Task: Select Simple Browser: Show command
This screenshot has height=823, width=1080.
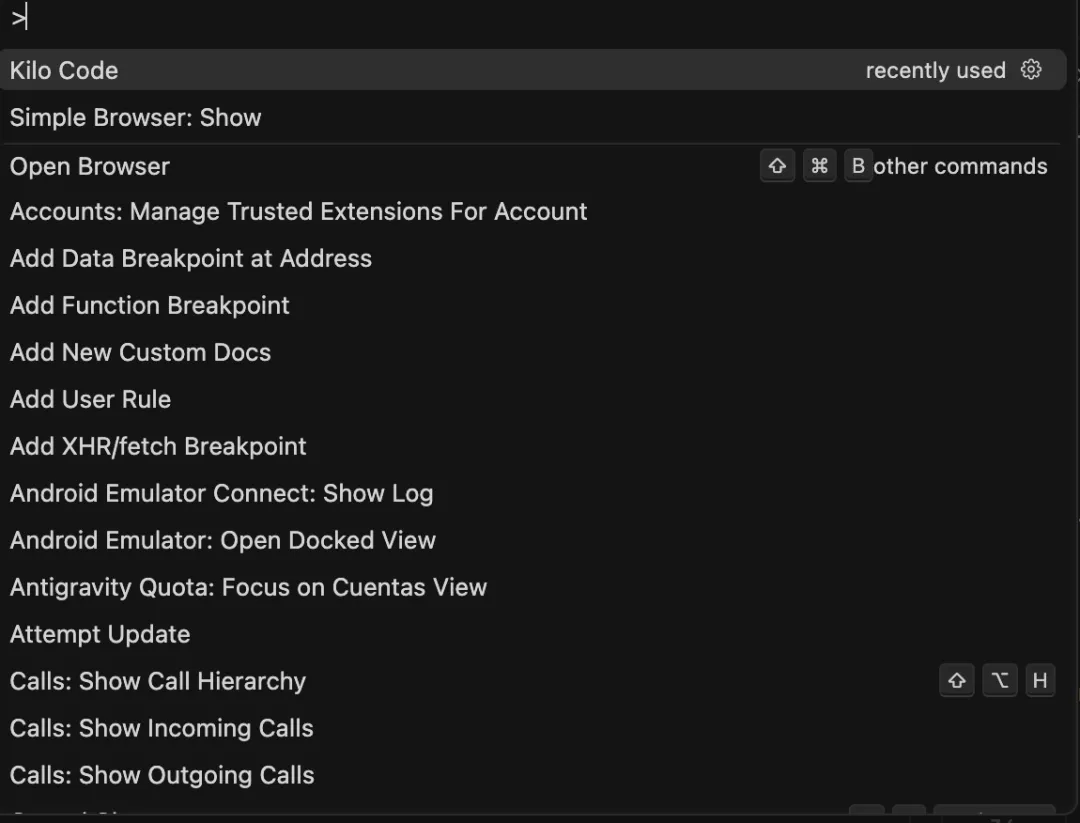Action: pyautogui.click(x=136, y=118)
